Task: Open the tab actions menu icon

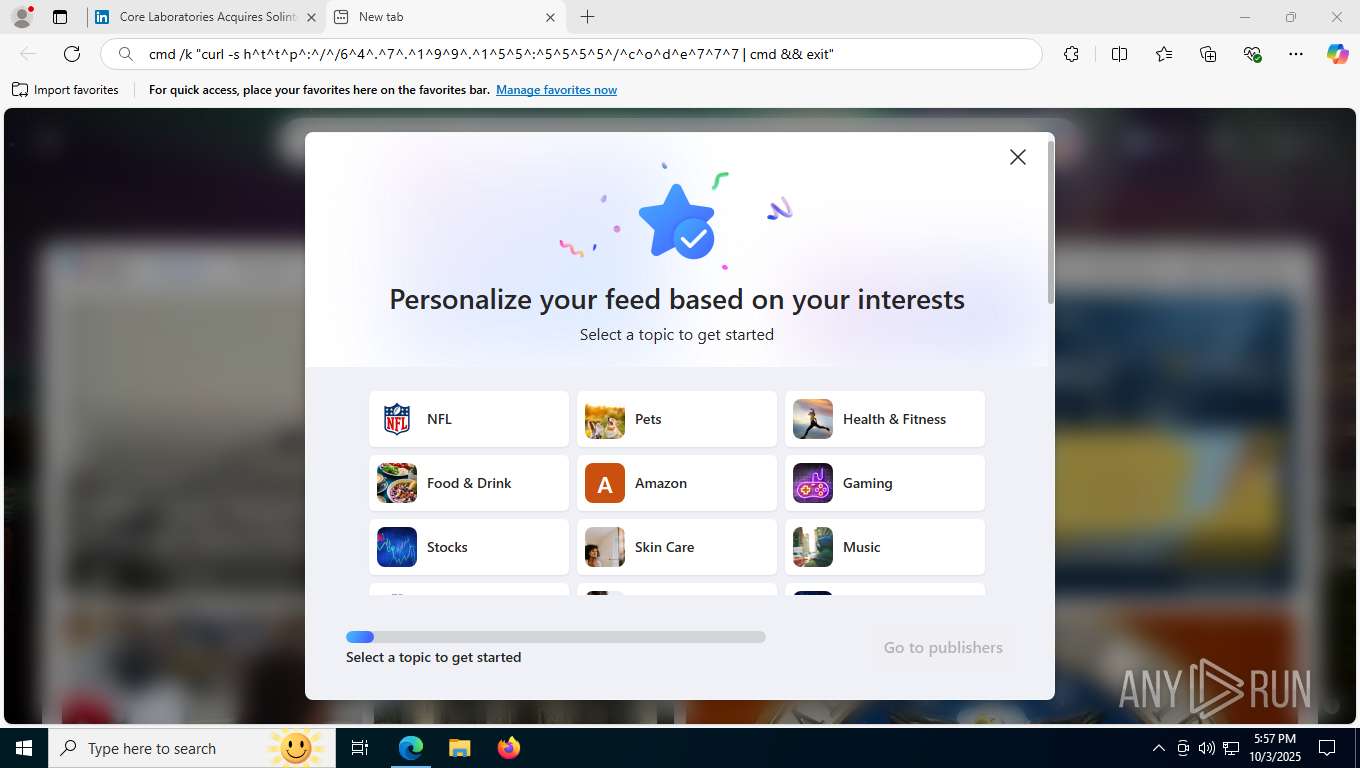Action: click(x=60, y=17)
